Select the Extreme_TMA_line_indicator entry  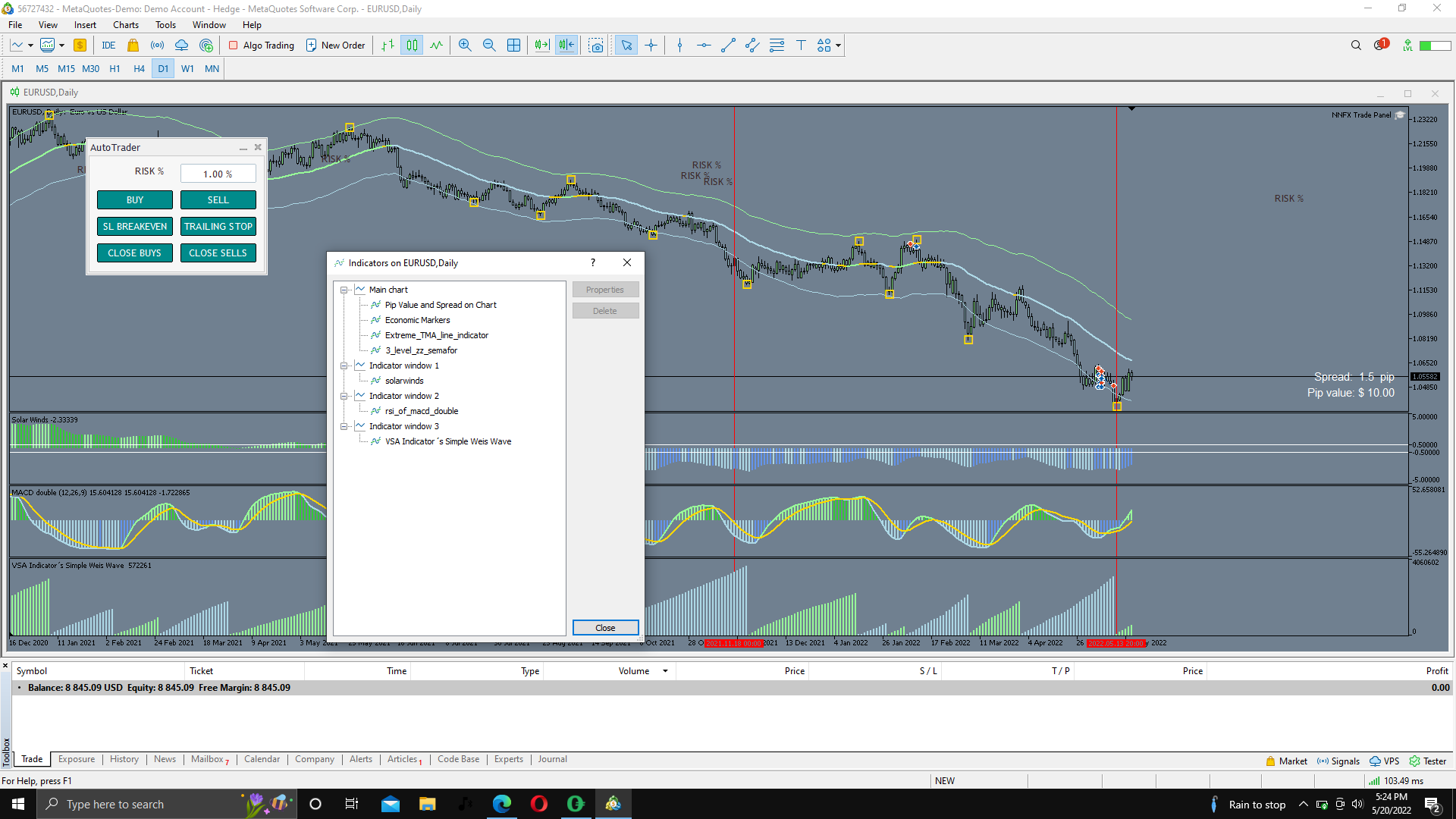pyautogui.click(x=436, y=335)
